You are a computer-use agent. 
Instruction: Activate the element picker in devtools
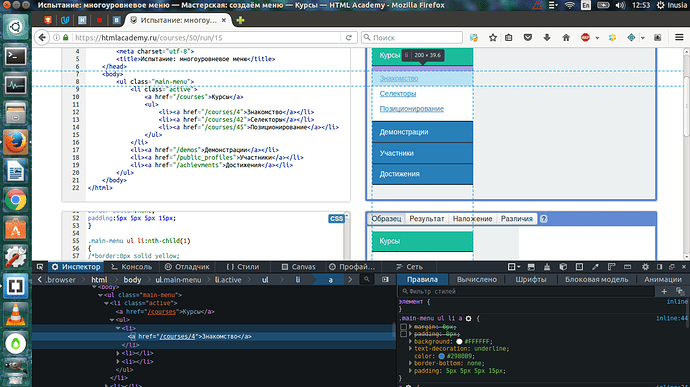(x=40, y=267)
